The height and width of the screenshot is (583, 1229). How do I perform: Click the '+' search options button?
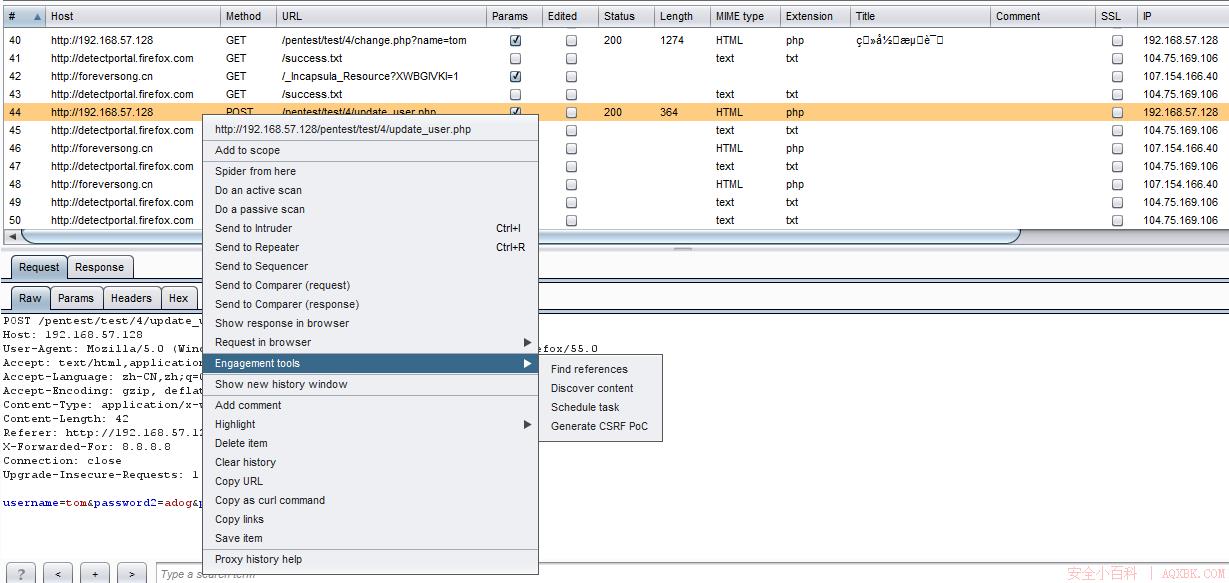tap(95, 573)
